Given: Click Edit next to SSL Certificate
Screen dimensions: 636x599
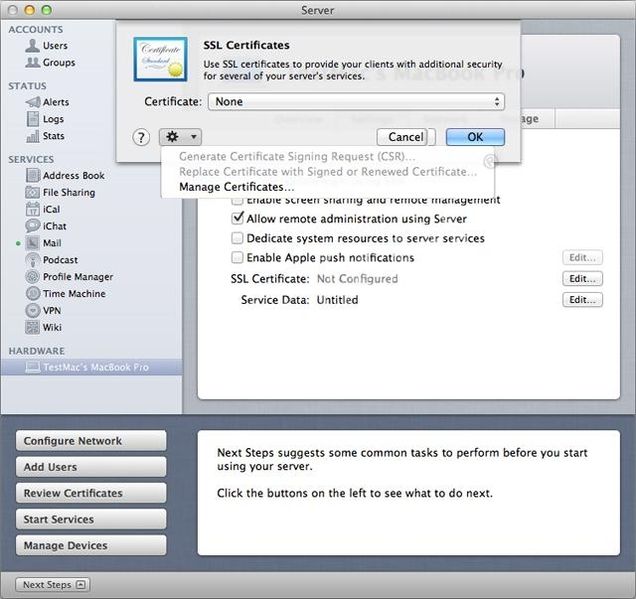Looking at the screenshot, I should pyautogui.click(x=582, y=279).
